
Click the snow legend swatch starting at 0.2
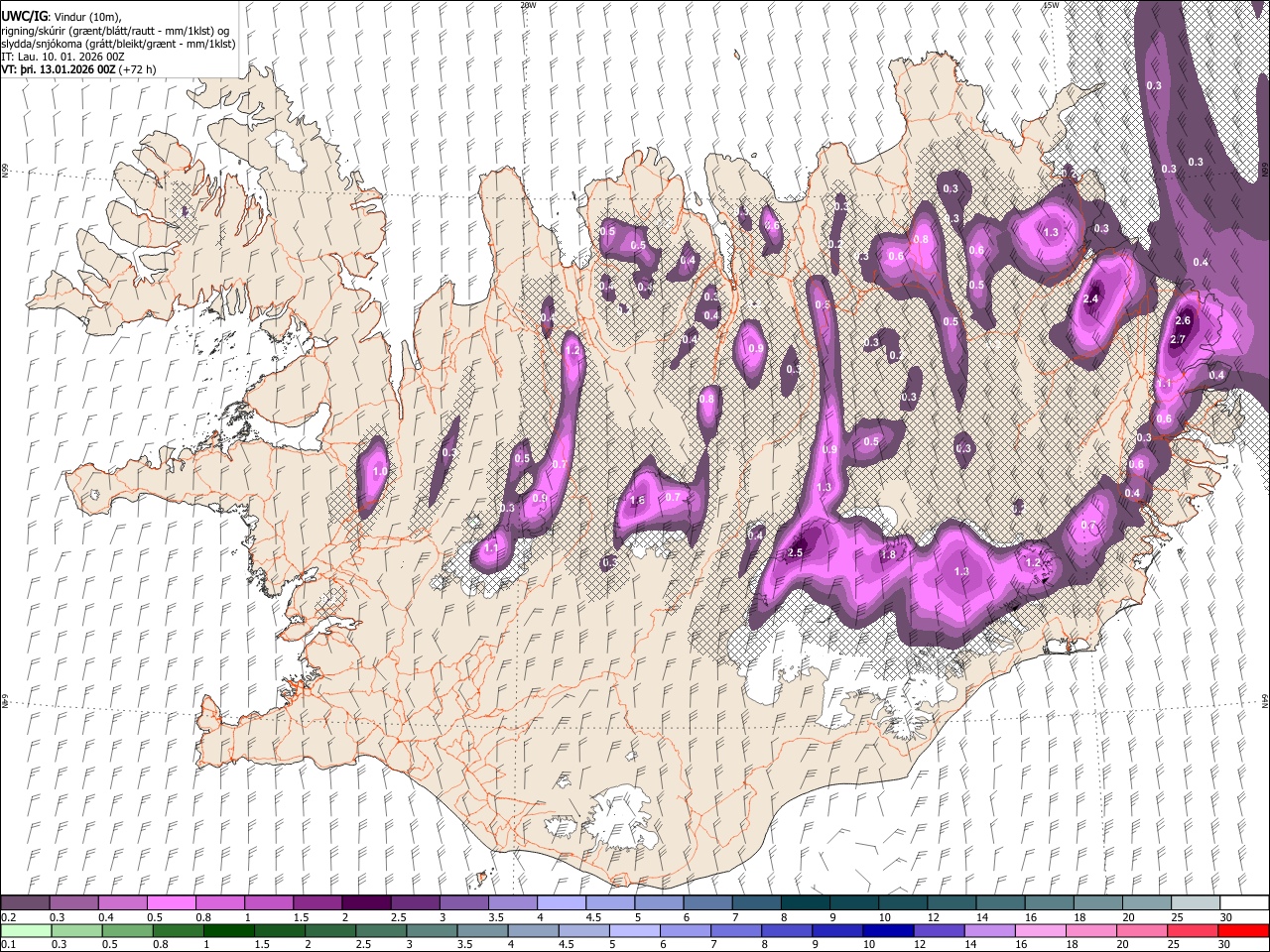click(x=25, y=902)
